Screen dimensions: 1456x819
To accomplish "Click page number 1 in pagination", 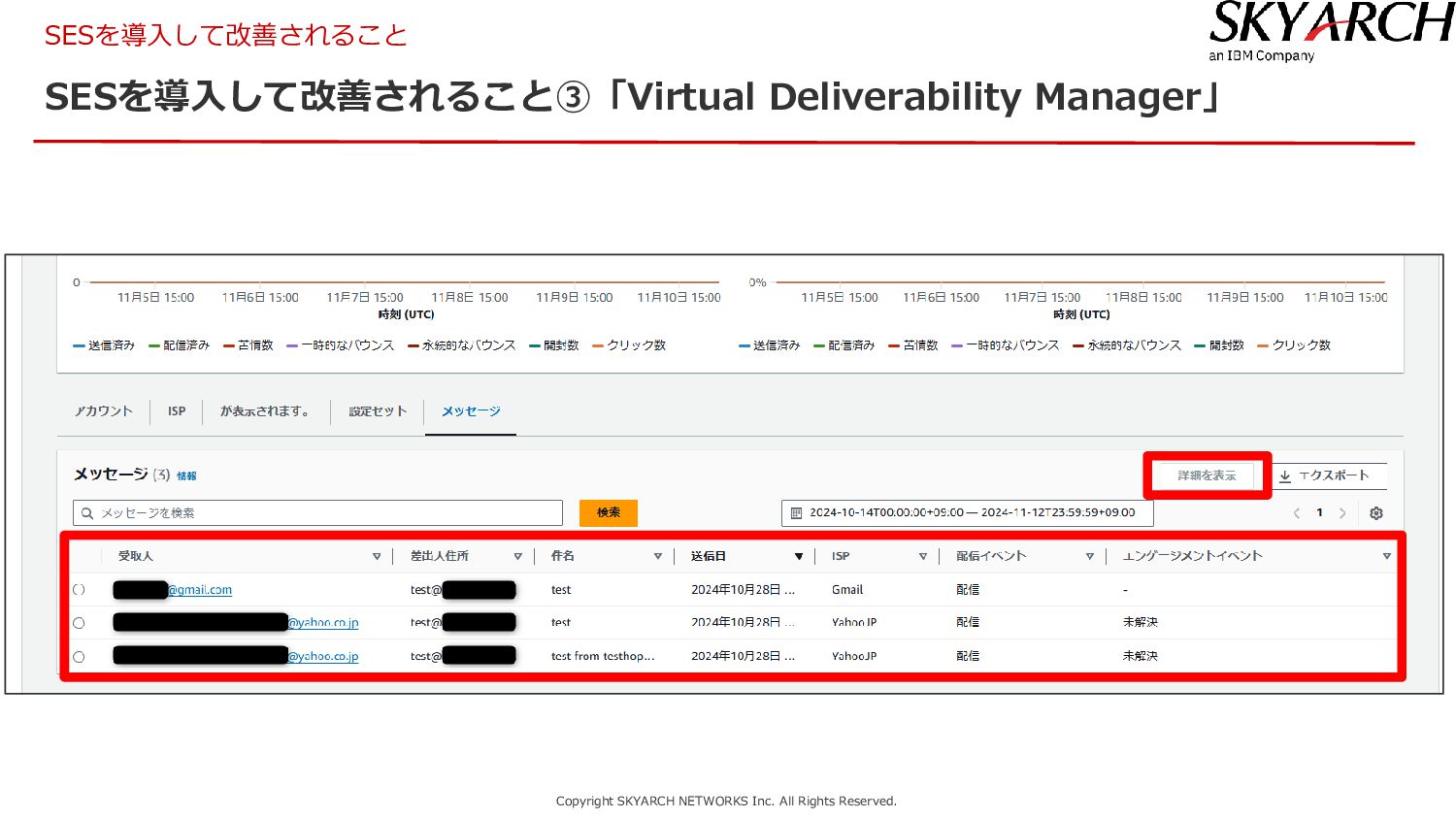I will 1319,513.
